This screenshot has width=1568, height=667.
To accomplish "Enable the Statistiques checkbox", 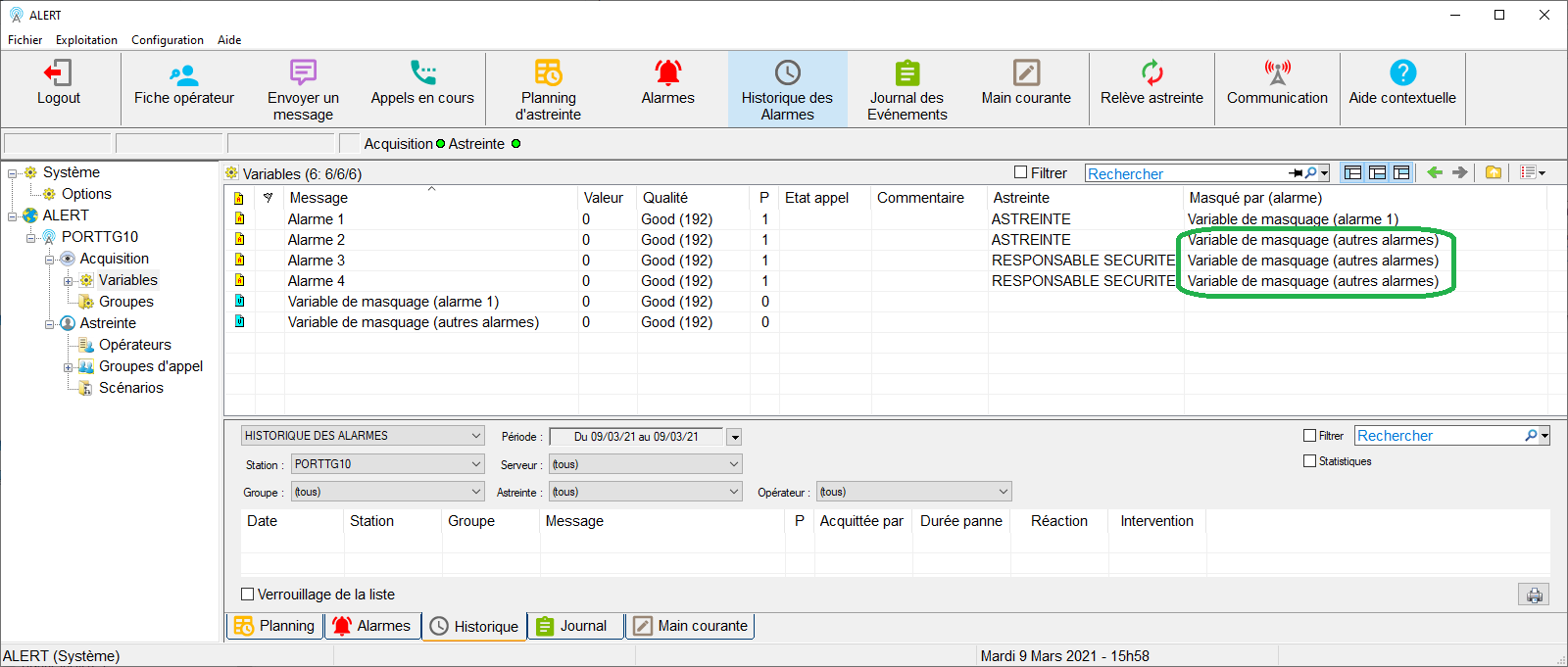I will (1310, 461).
